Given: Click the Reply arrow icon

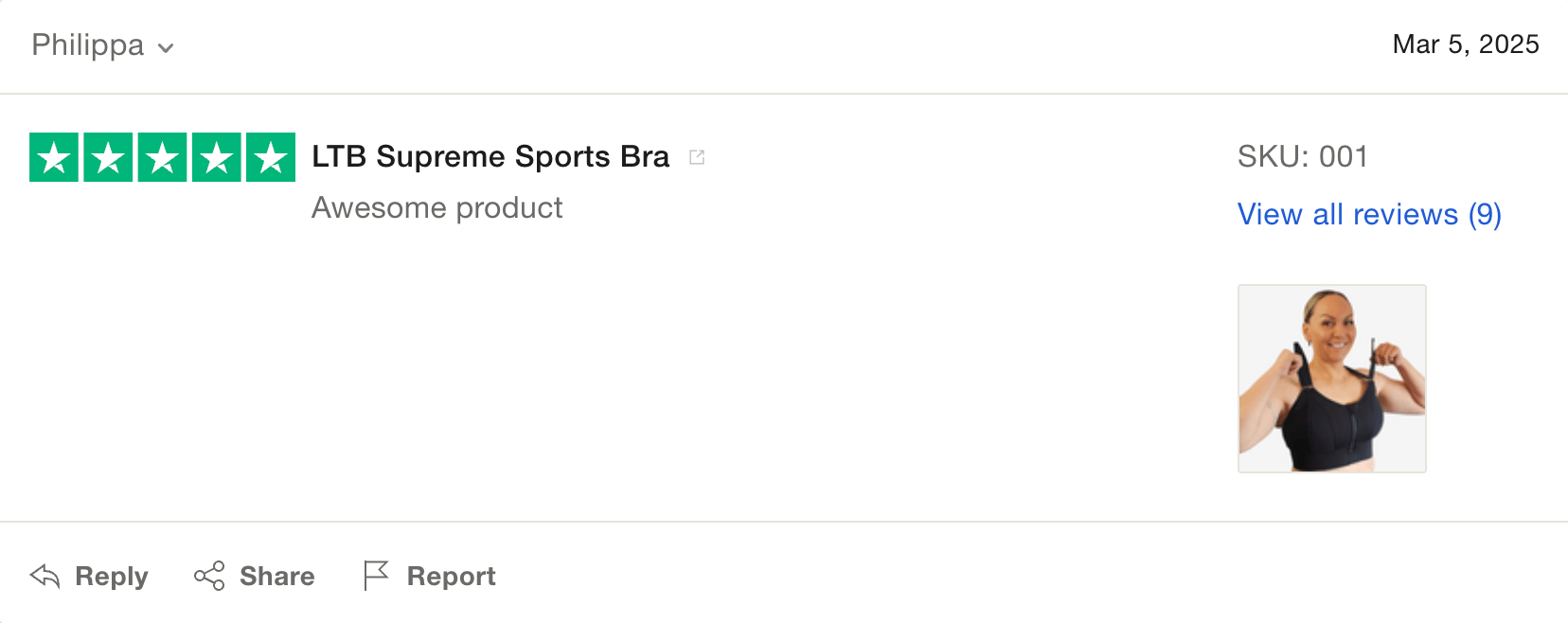Looking at the screenshot, I should (x=45, y=576).
